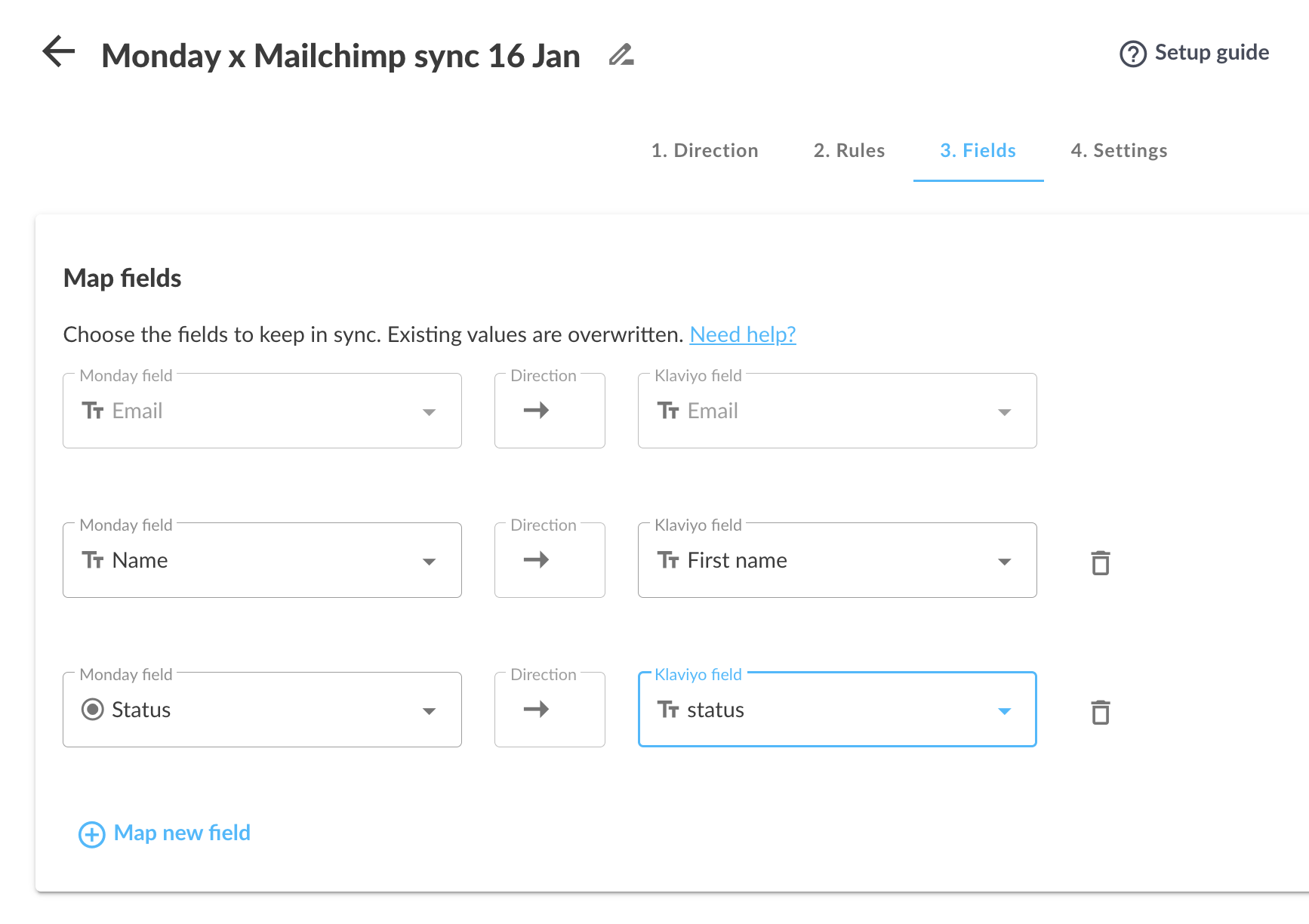
Task: Open the Monday field Status dropdown
Action: (x=429, y=710)
